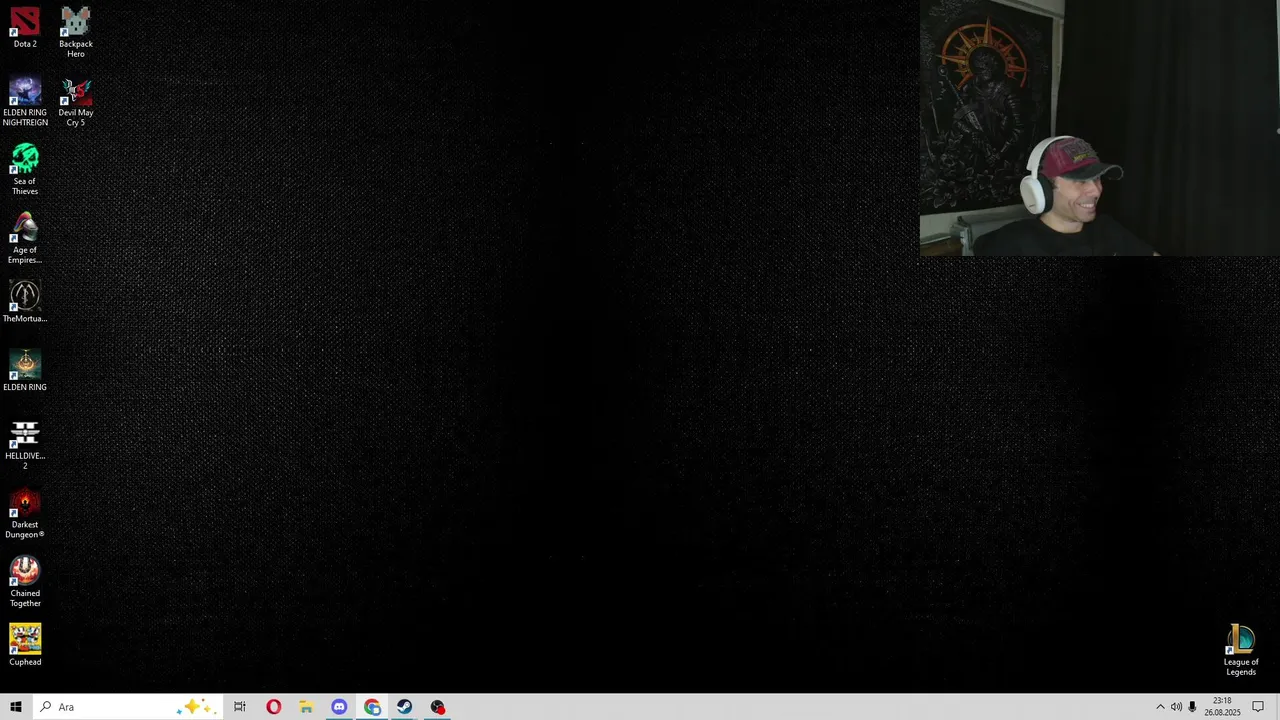Select the Darkest Dungeon desktop icon
The width and height of the screenshot is (1280, 720).
pyautogui.click(x=25, y=514)
